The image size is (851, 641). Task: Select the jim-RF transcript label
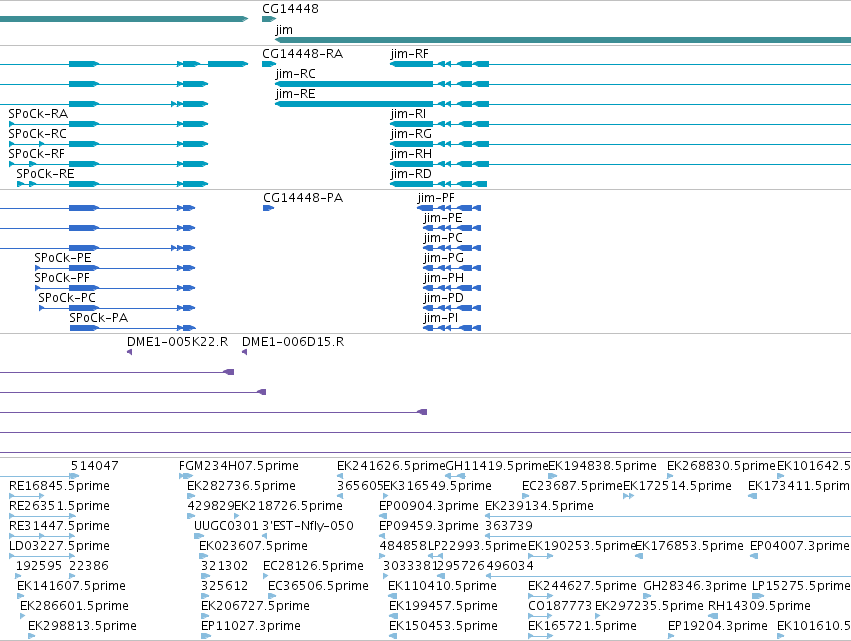(409, 54)
